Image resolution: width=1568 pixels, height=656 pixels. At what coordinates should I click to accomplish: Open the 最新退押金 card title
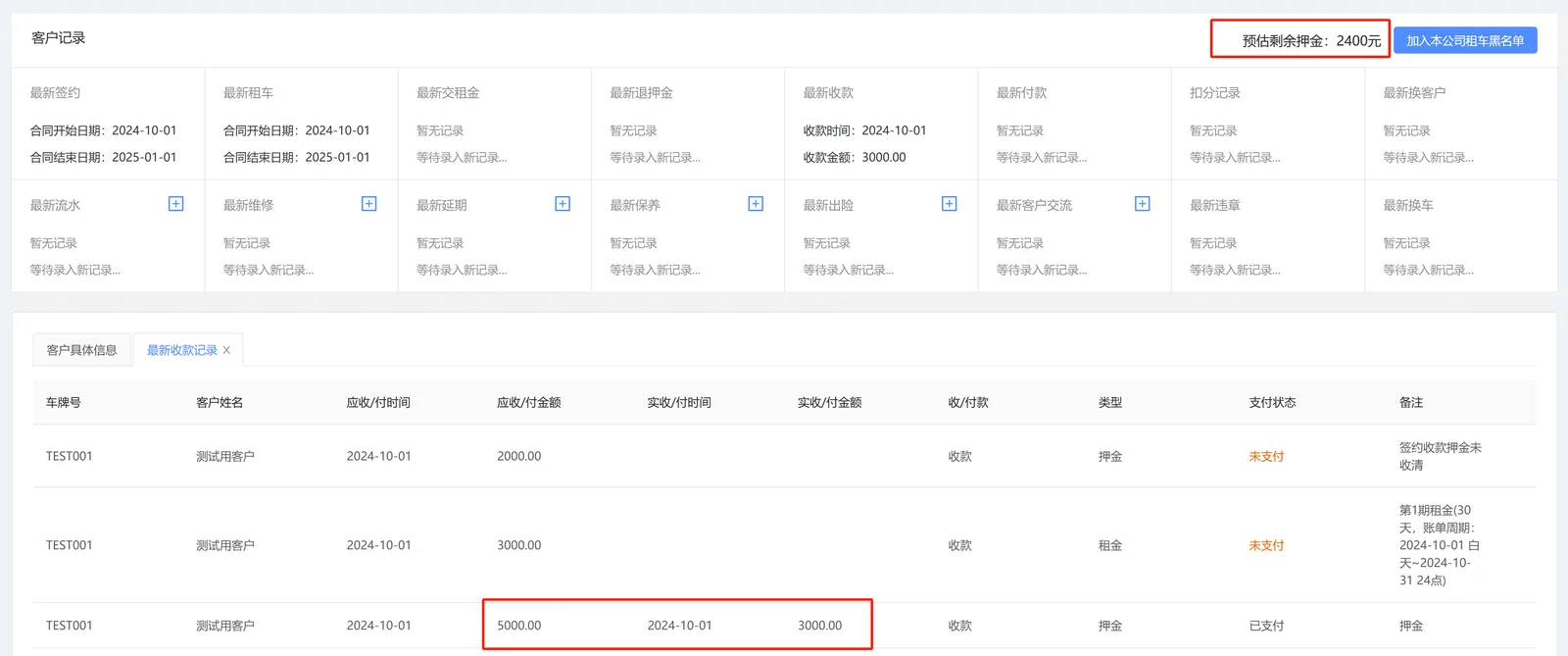pos(641,92)
